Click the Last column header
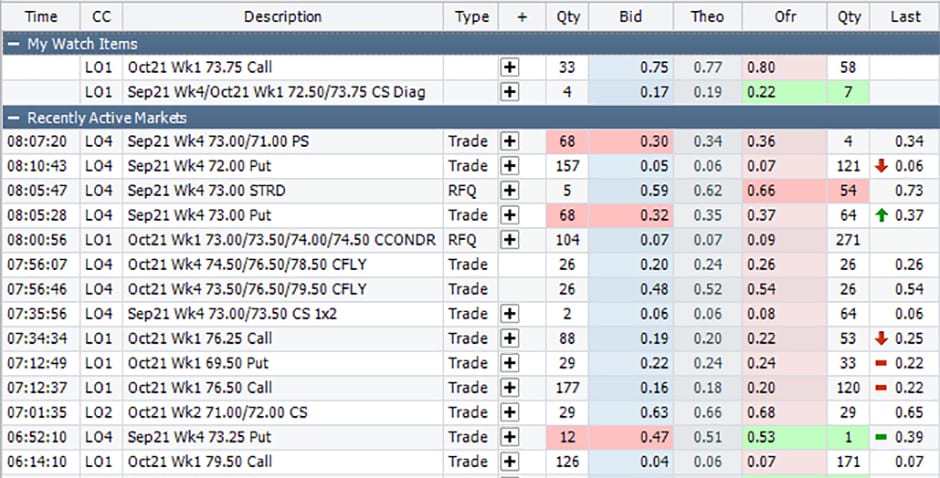Image resolution: width=940 pixels, height=478 pixels. tap(904, 17)
